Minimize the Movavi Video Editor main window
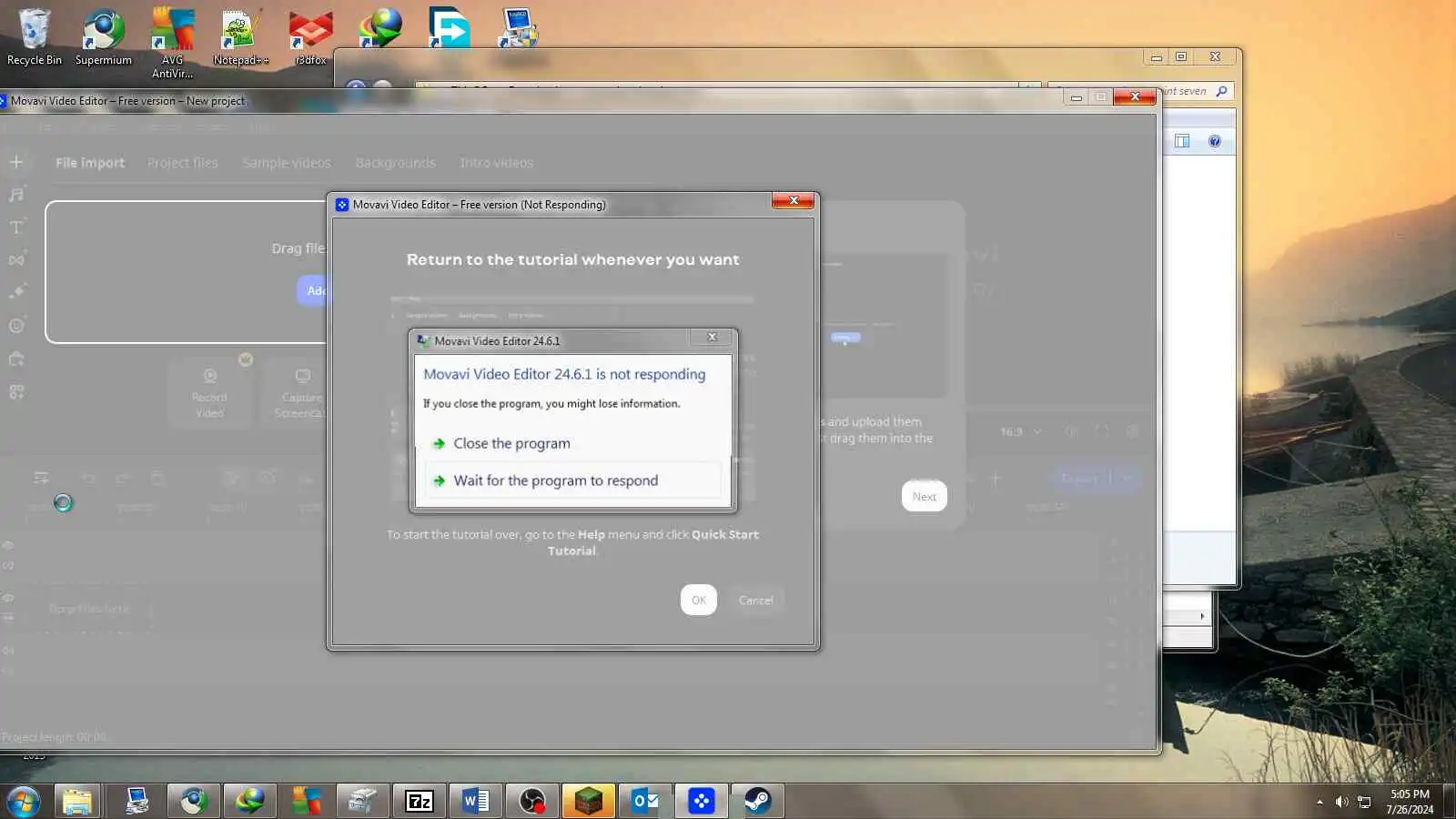The height and width of the screenshot is (819, 1456). [x=1076, y=96]
